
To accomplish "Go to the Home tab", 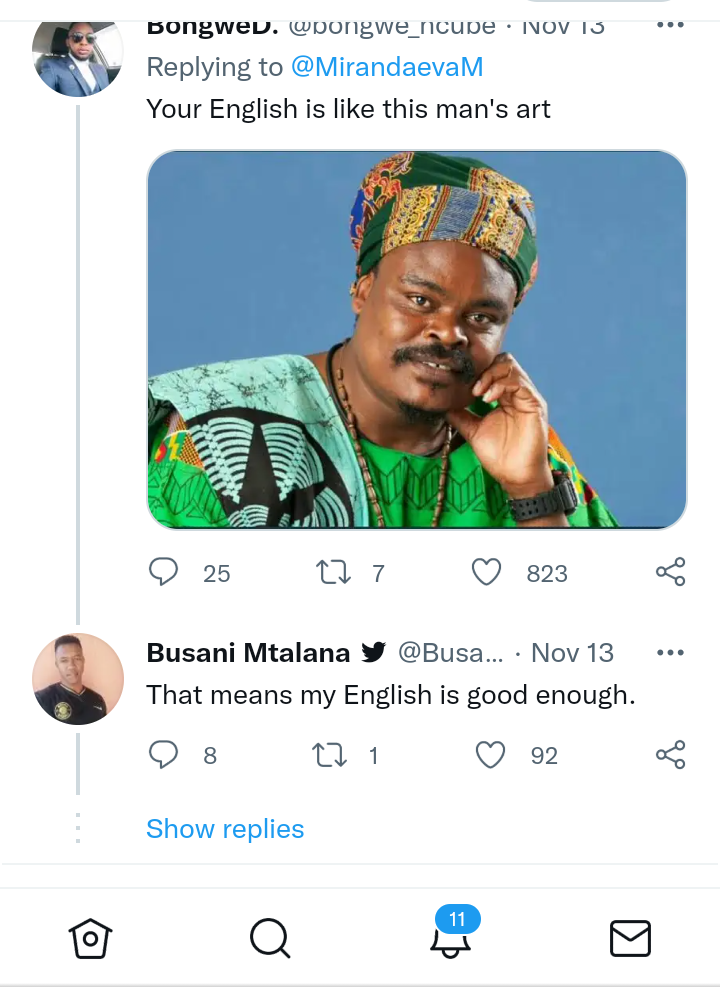I will [90, 938].
